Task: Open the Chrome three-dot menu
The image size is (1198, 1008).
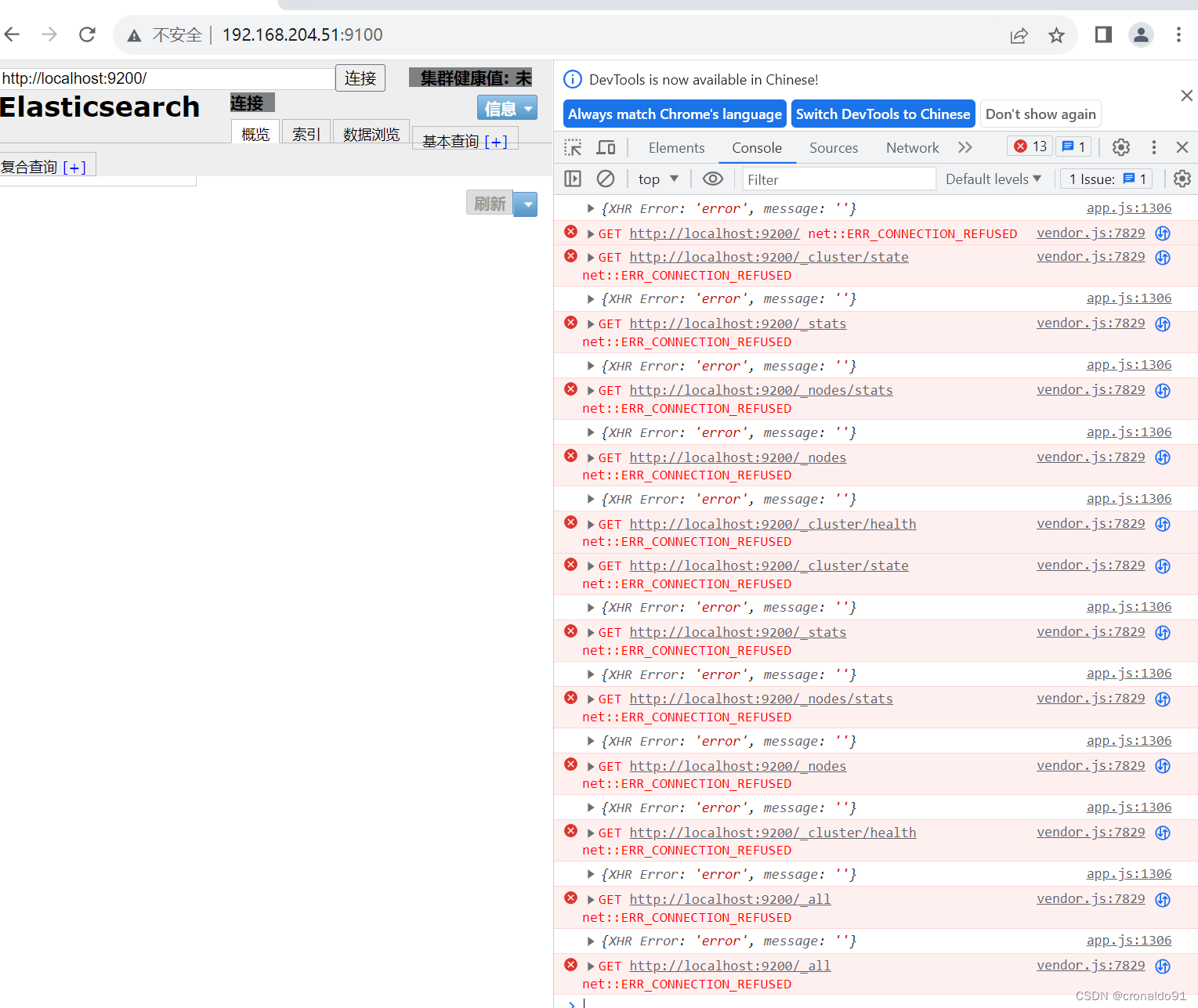Action: click(x=1178, y=34)
